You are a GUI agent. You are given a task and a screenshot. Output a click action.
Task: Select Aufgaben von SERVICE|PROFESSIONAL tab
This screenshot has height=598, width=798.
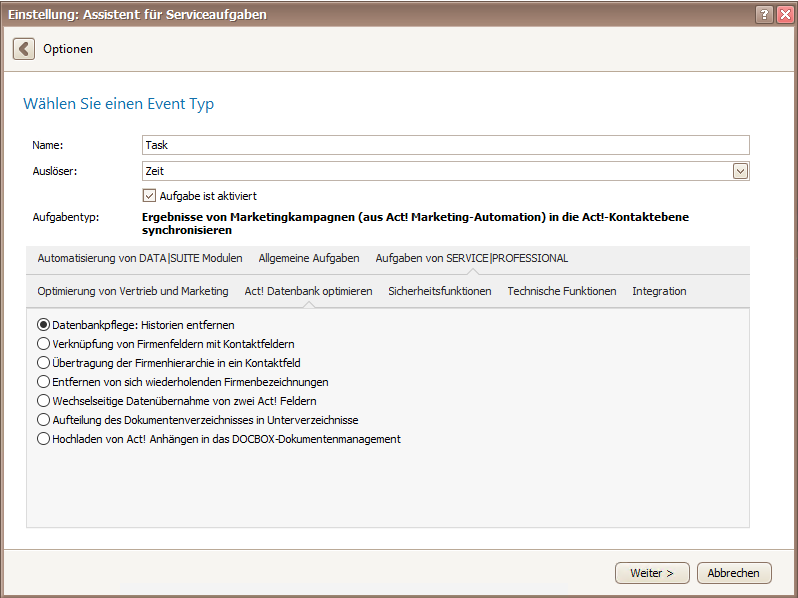pos(472,259)
